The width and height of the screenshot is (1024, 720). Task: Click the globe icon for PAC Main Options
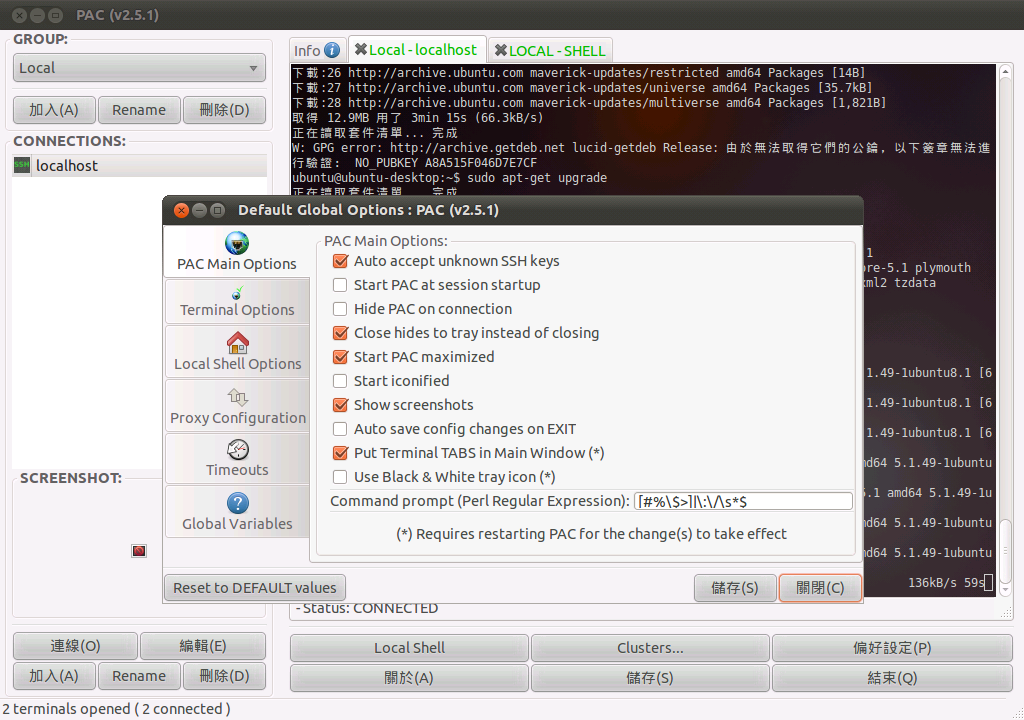(x=236, y=243)
